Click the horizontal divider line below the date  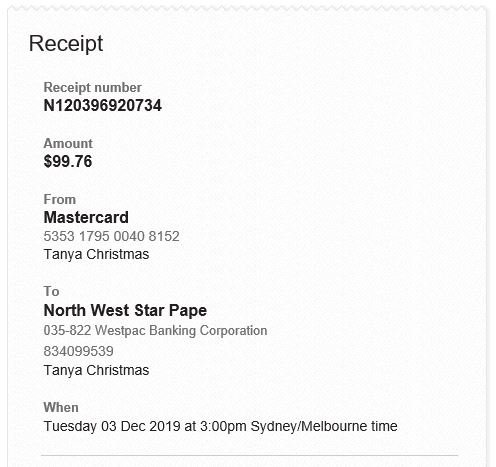tap(249, 455)
